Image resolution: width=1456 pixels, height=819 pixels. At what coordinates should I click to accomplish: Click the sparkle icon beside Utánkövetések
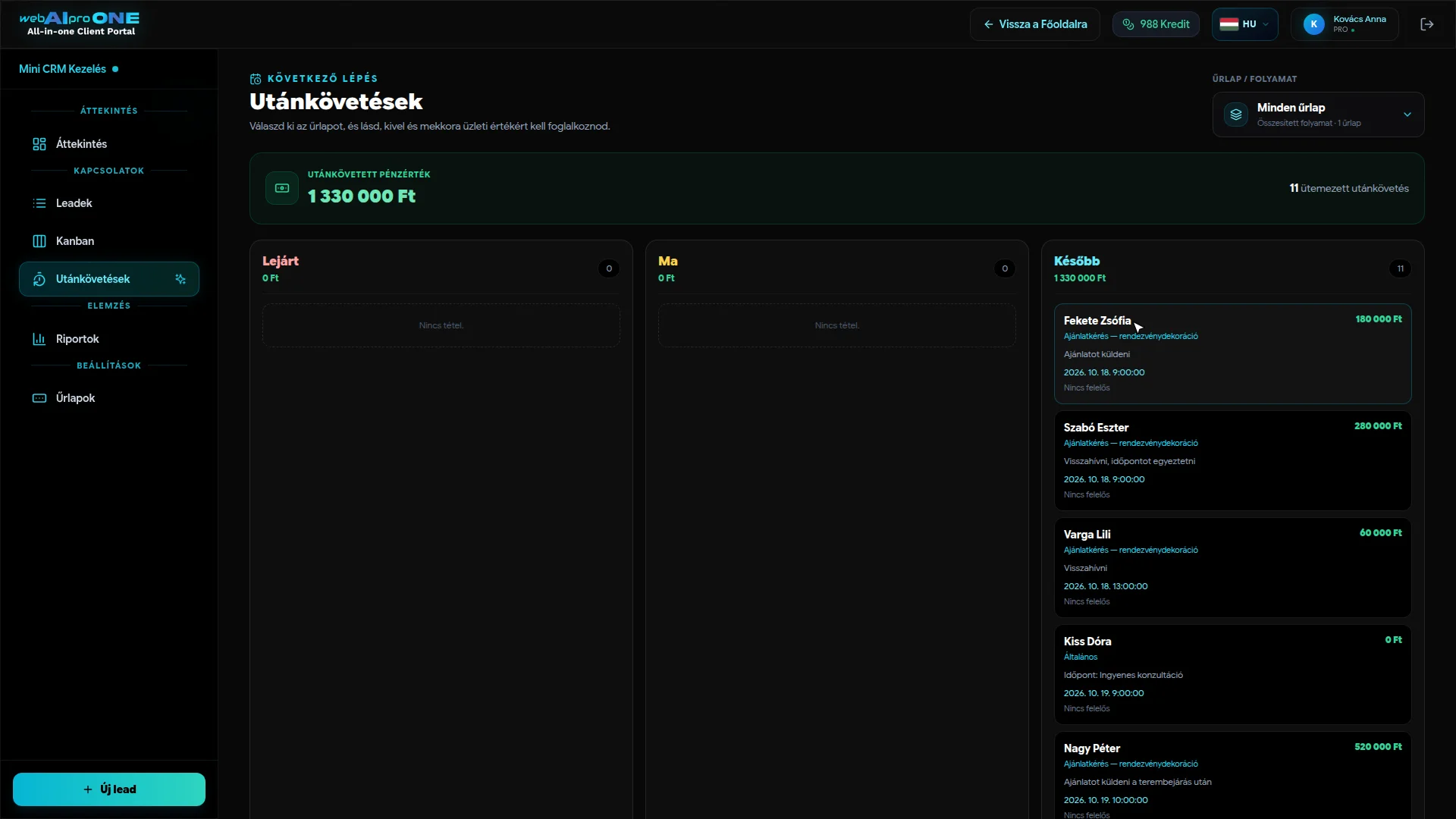coord(180,279)
